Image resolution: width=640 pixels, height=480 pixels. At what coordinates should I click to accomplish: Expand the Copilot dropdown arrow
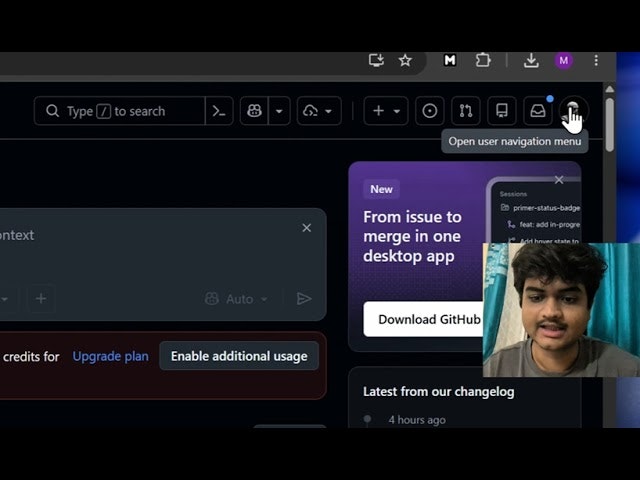(x=279, y=111)
